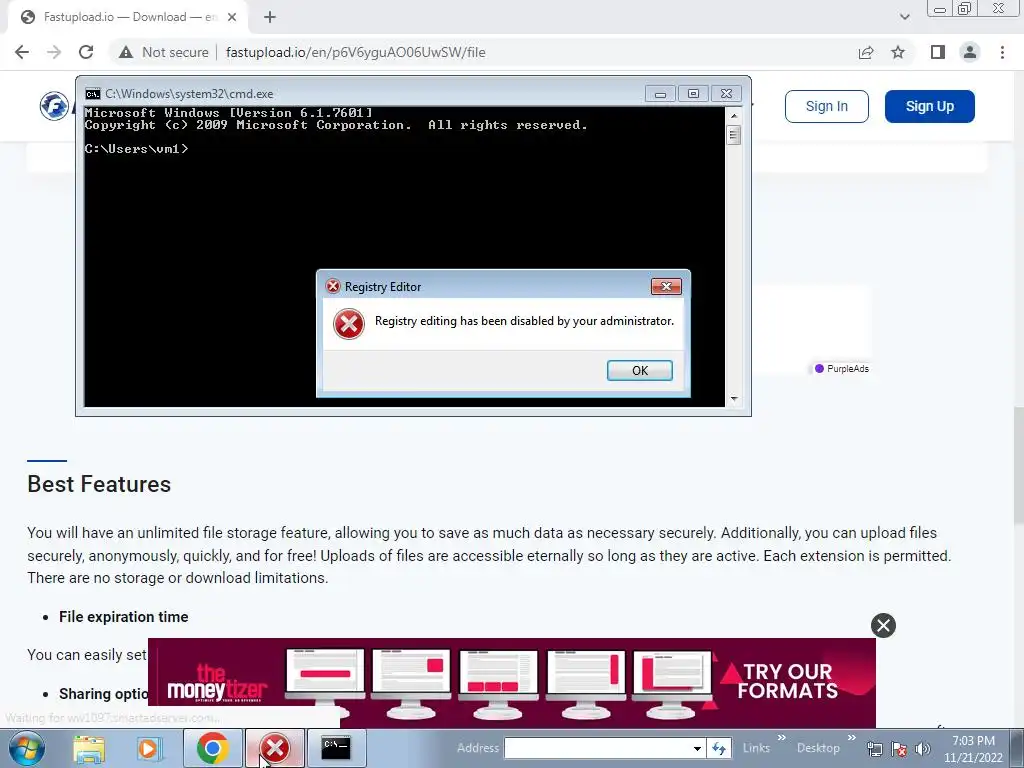Viewport: 1024px width, 768px height.
Task: Click the PurpleAds label
Action: (x=842, y=368)
